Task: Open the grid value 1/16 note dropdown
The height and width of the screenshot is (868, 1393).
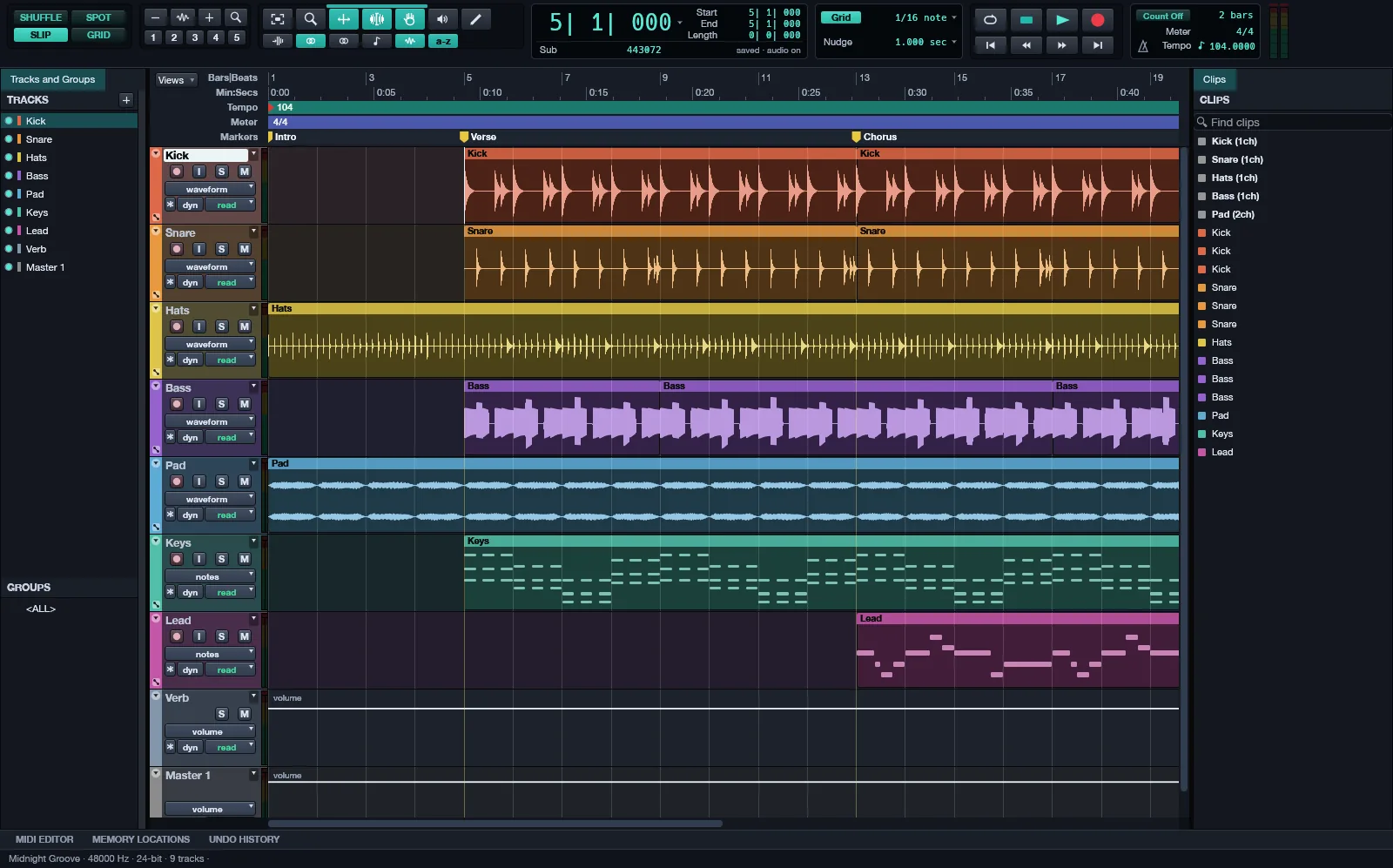Action: pyautogui.click(x=925, y=17)
